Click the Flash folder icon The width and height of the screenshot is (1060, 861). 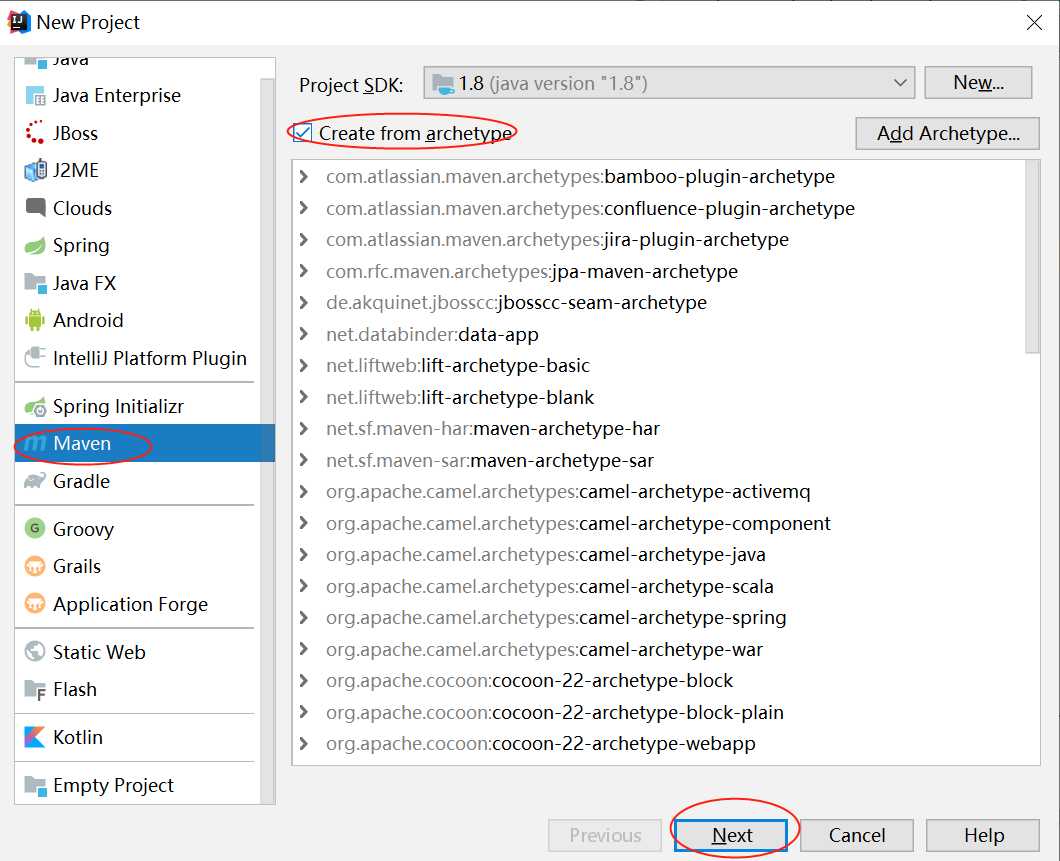point(34,689)
